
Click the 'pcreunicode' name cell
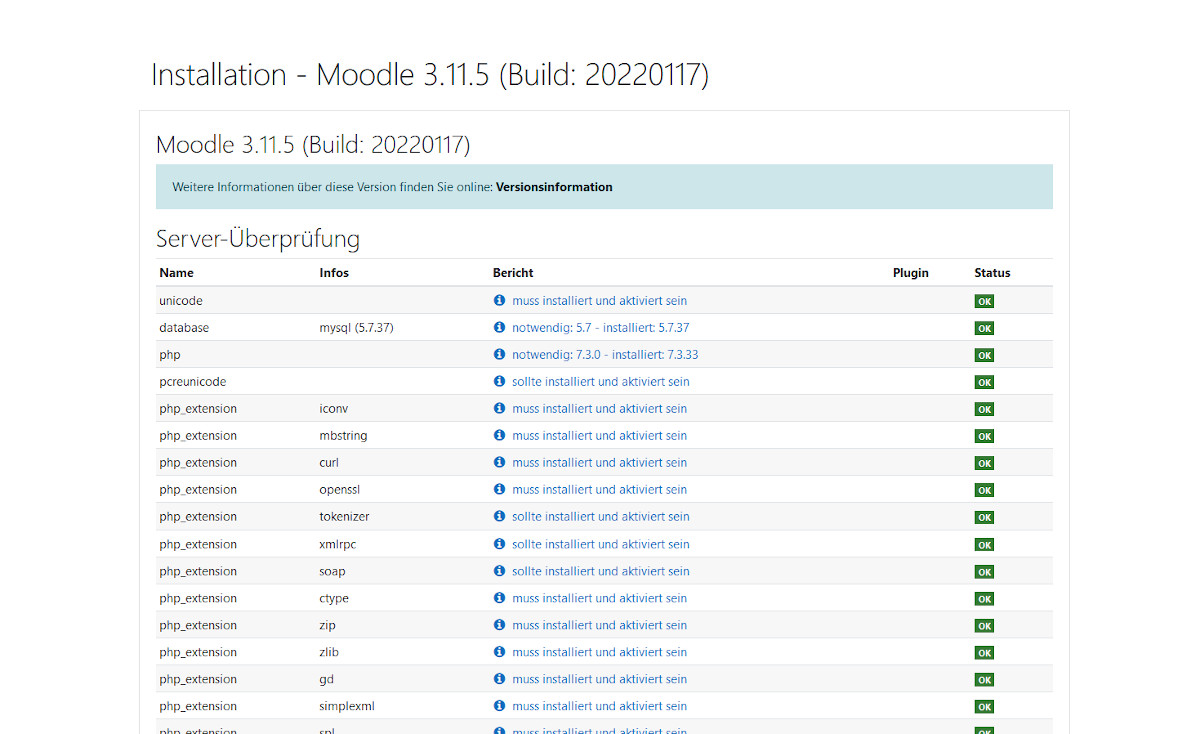click(x=192, y=382)
